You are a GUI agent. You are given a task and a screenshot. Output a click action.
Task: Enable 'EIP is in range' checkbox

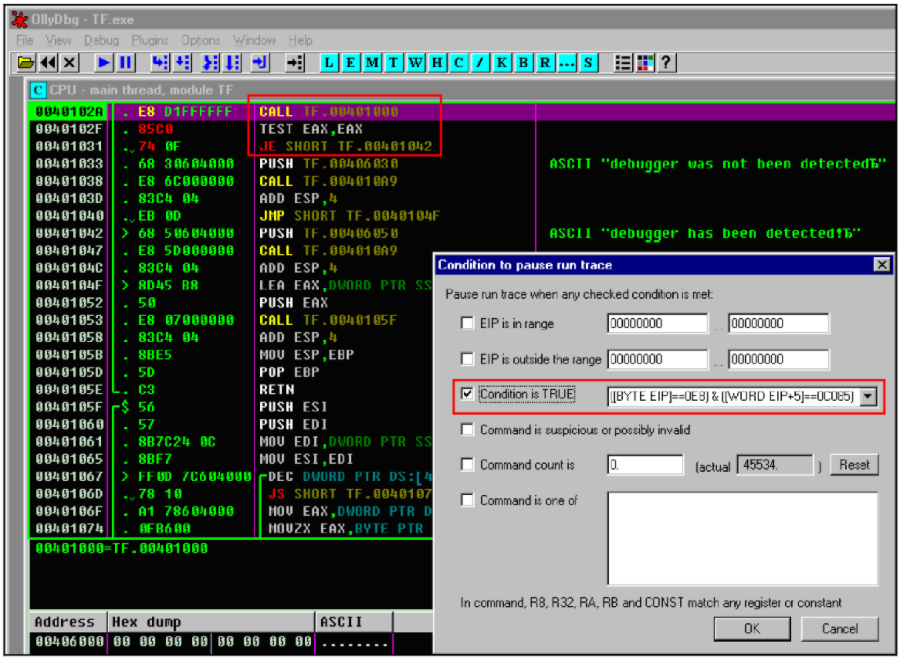(x=467, y=323)
